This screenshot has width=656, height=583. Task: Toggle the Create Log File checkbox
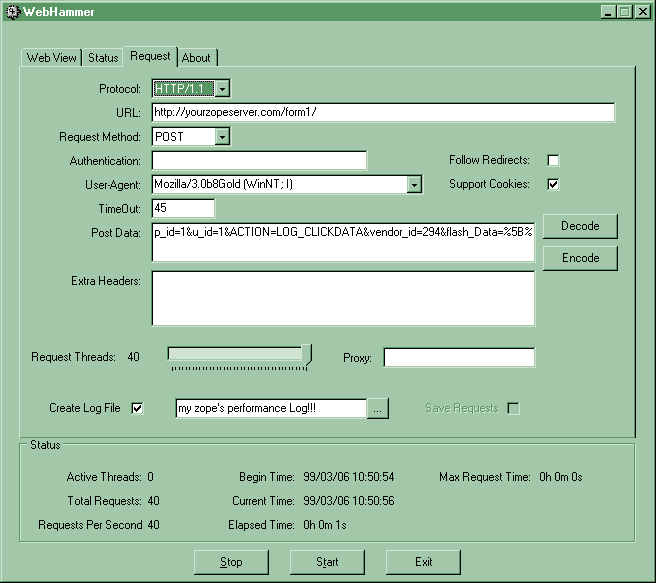tap(138, 408)
